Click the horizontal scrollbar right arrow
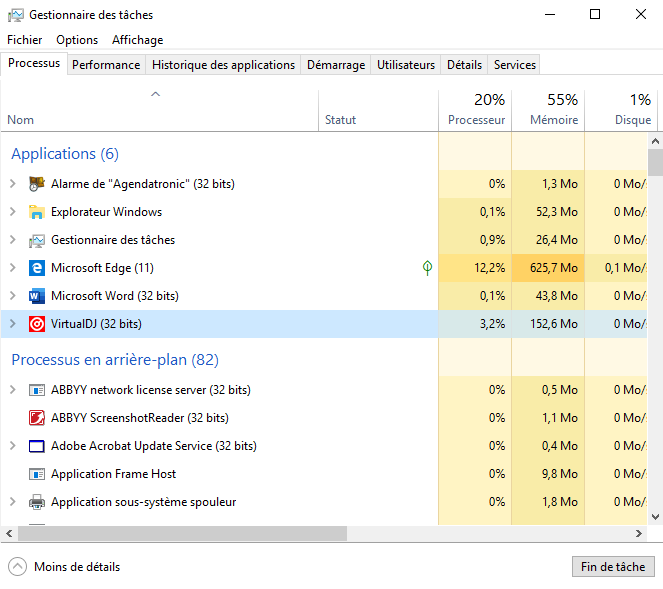The width and height of the screenshot is (663, 589). [x=639, y=534]
